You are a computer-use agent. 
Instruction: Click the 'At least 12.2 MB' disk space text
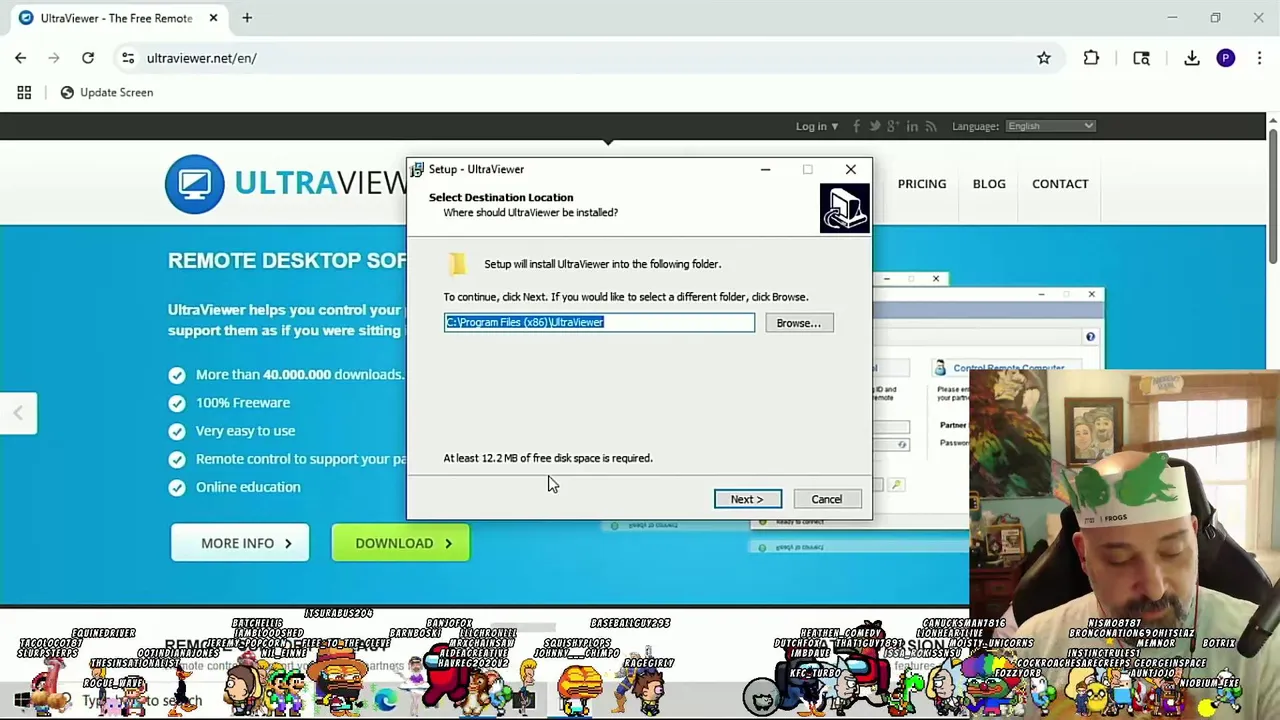(x=548, y=458)
